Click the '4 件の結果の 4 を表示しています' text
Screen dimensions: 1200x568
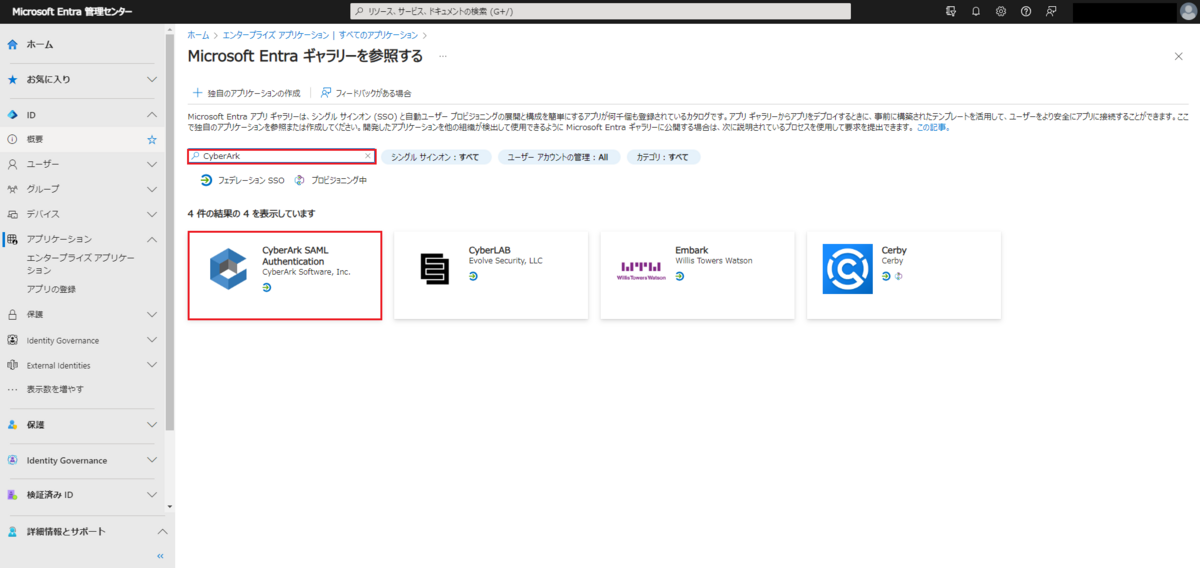tap(251, 214)
